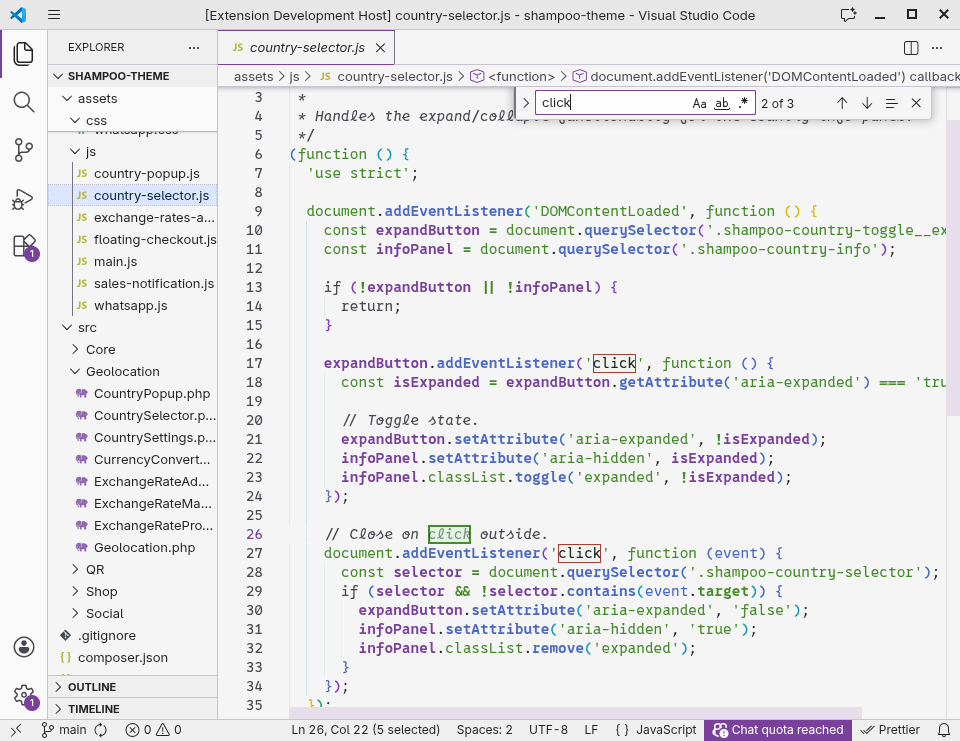Expand the OUTLINE section
The image size is (960, 741).
click(x=132, y=687)
